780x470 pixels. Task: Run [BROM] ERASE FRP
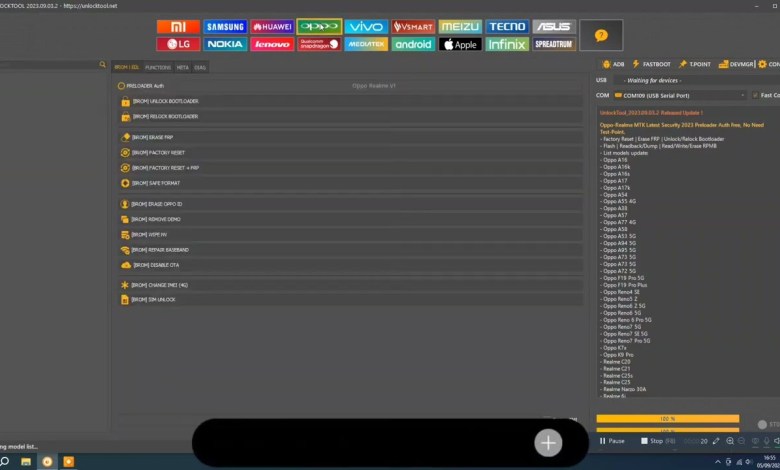[x=350, y=137]
